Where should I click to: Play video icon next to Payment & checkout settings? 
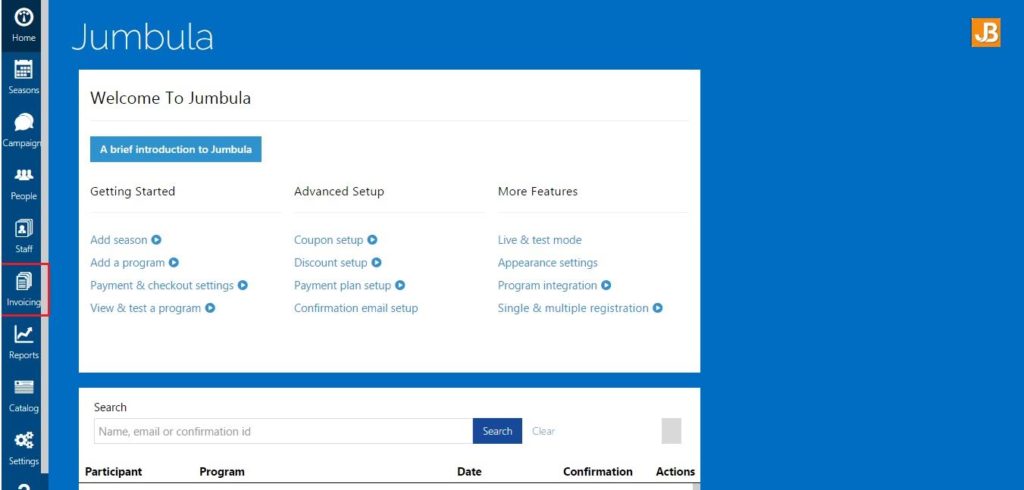(x=243, y=286)
